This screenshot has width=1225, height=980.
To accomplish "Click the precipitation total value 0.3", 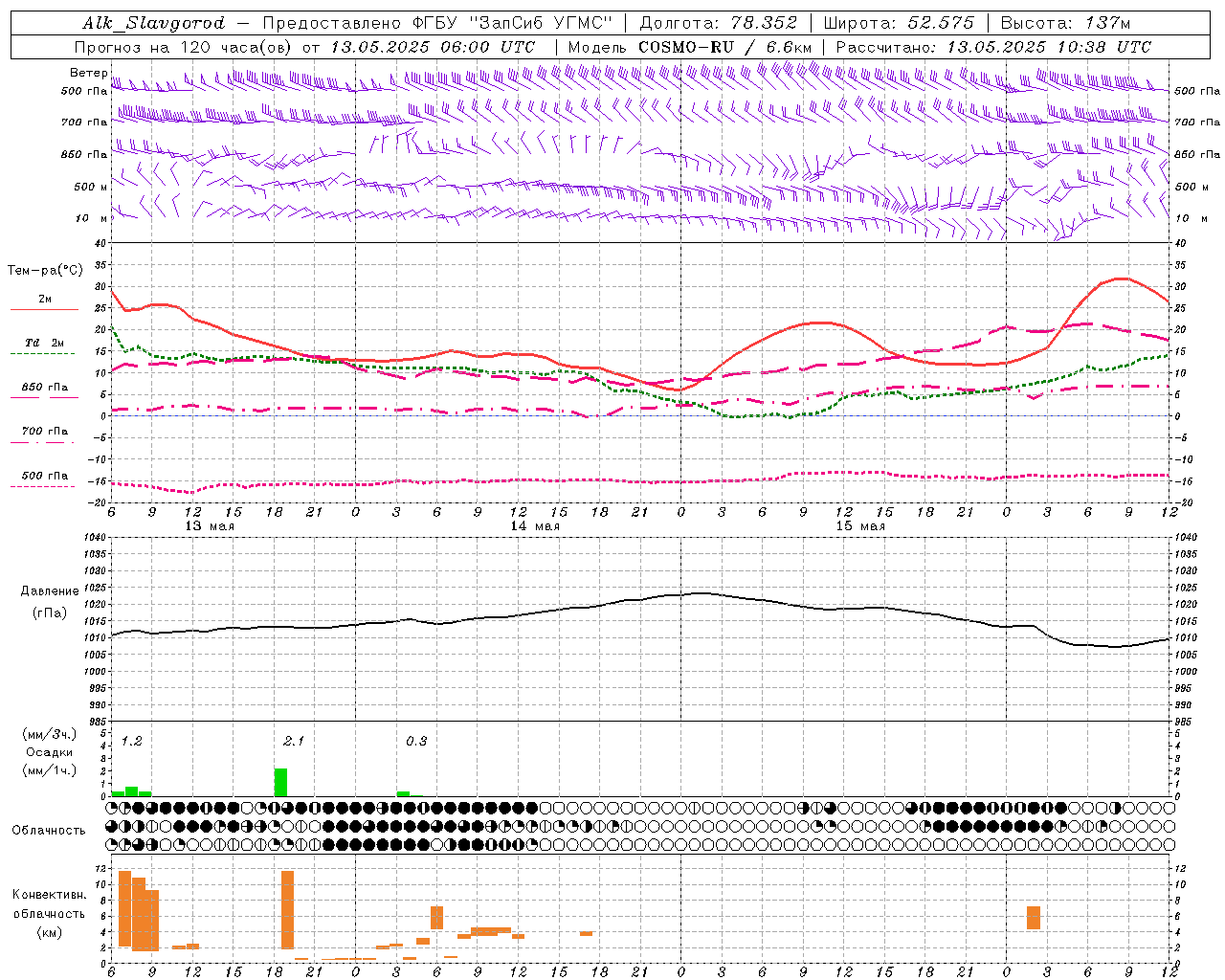I will [x=416, y=742].
